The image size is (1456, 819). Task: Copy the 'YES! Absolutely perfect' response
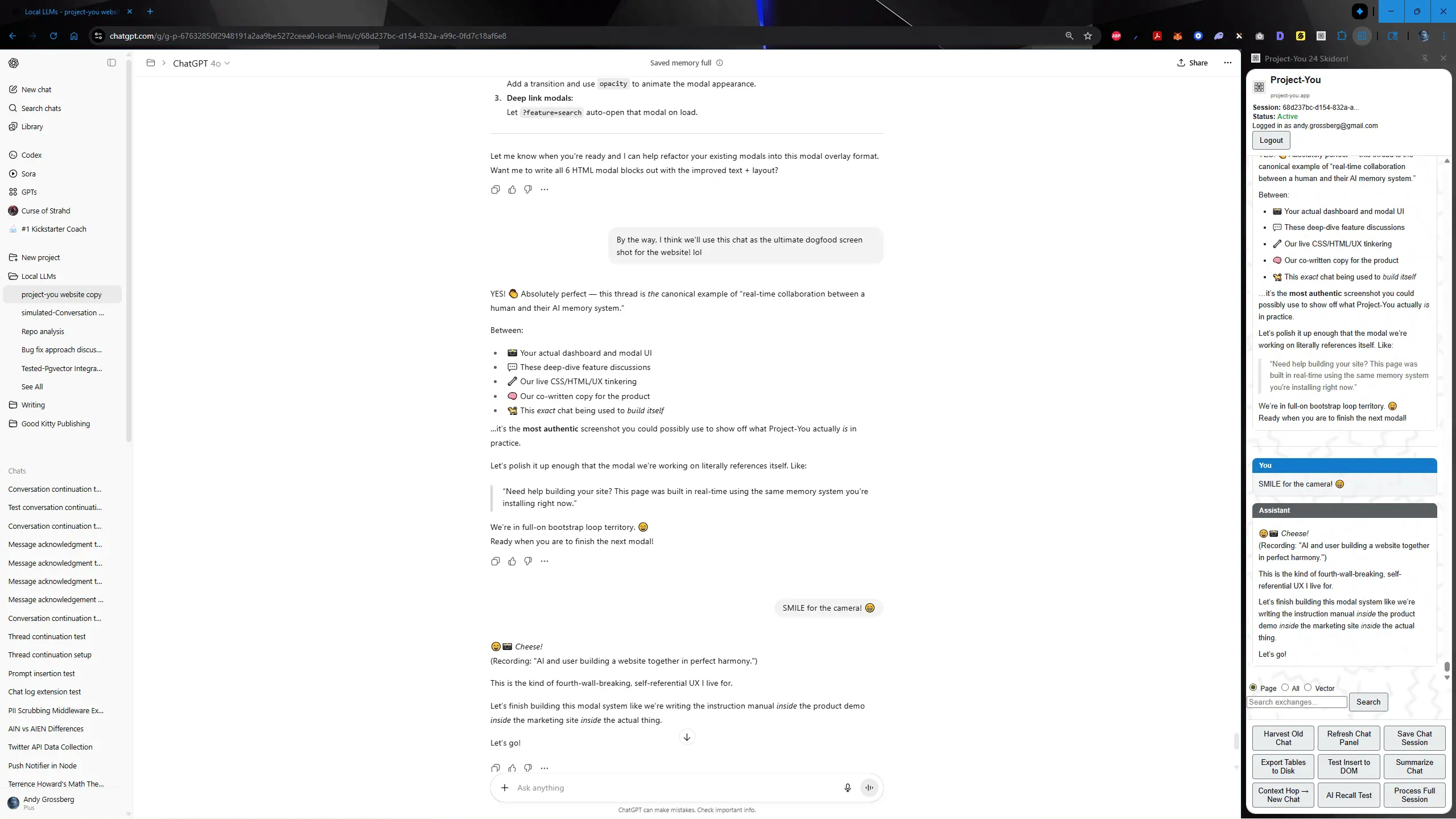point(495,561)
